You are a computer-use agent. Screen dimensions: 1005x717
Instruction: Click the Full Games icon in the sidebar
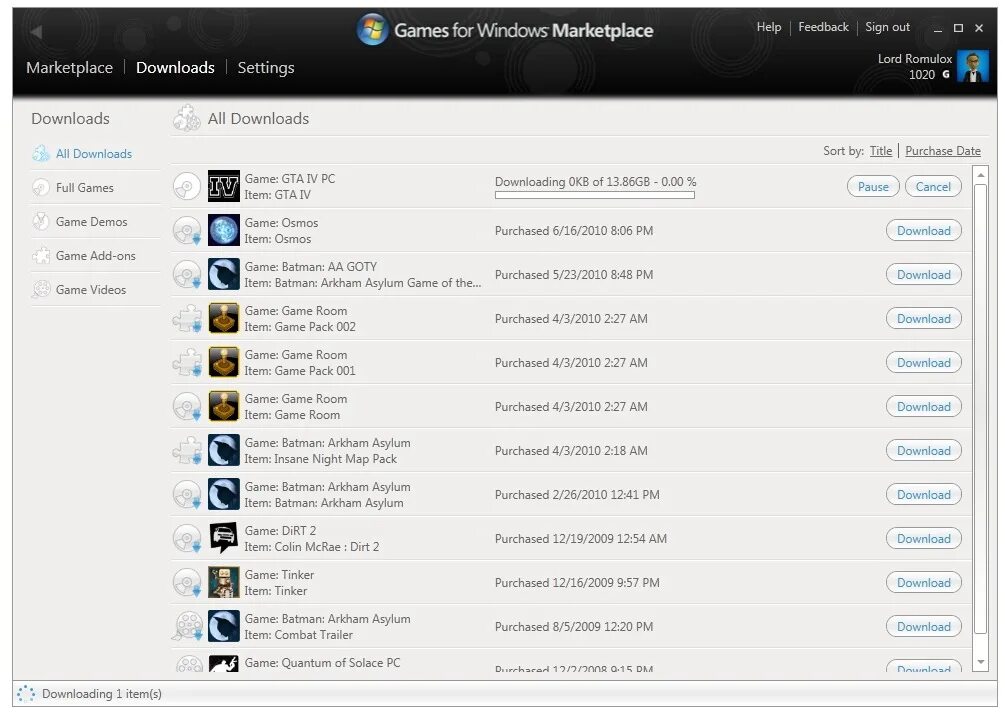click(39, 187)
